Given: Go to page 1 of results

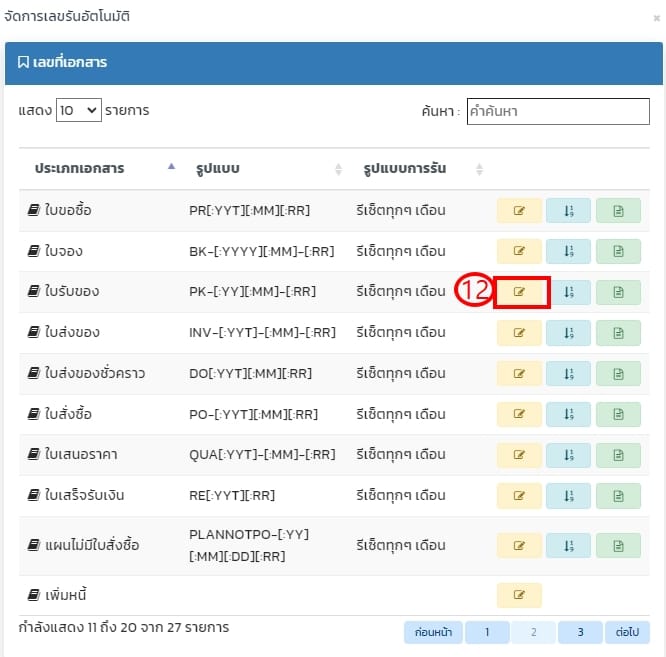Looking at the screenshot, I should click(480, 632).
